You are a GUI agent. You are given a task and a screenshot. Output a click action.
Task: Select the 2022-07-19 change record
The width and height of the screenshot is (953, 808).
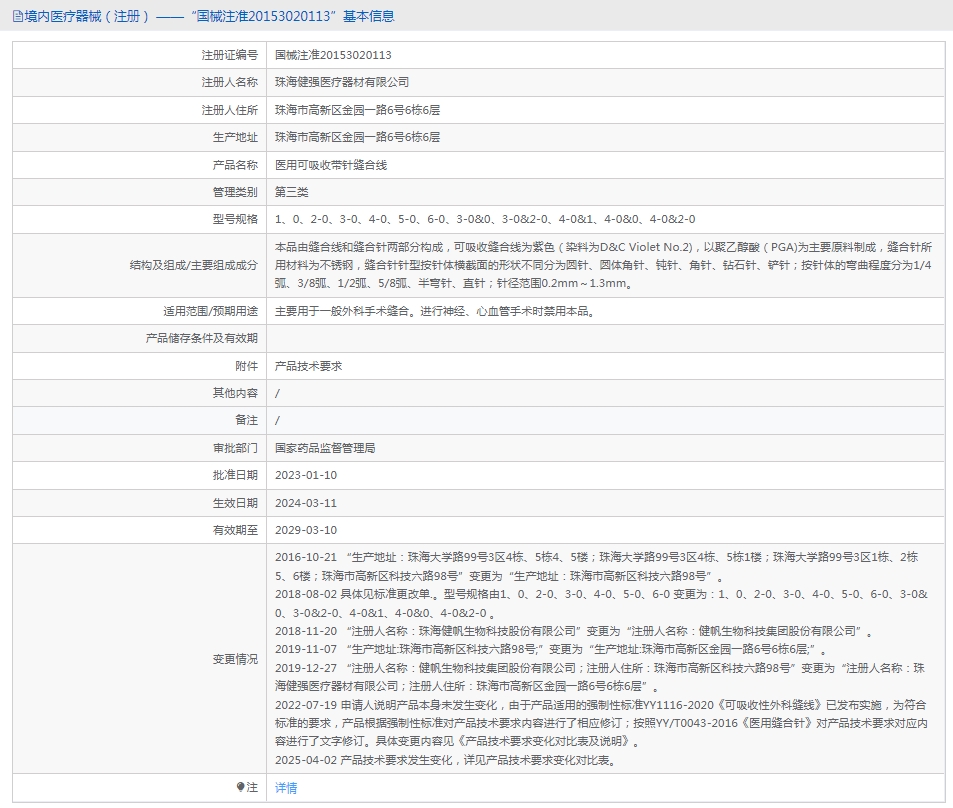(x=601, y=723)
